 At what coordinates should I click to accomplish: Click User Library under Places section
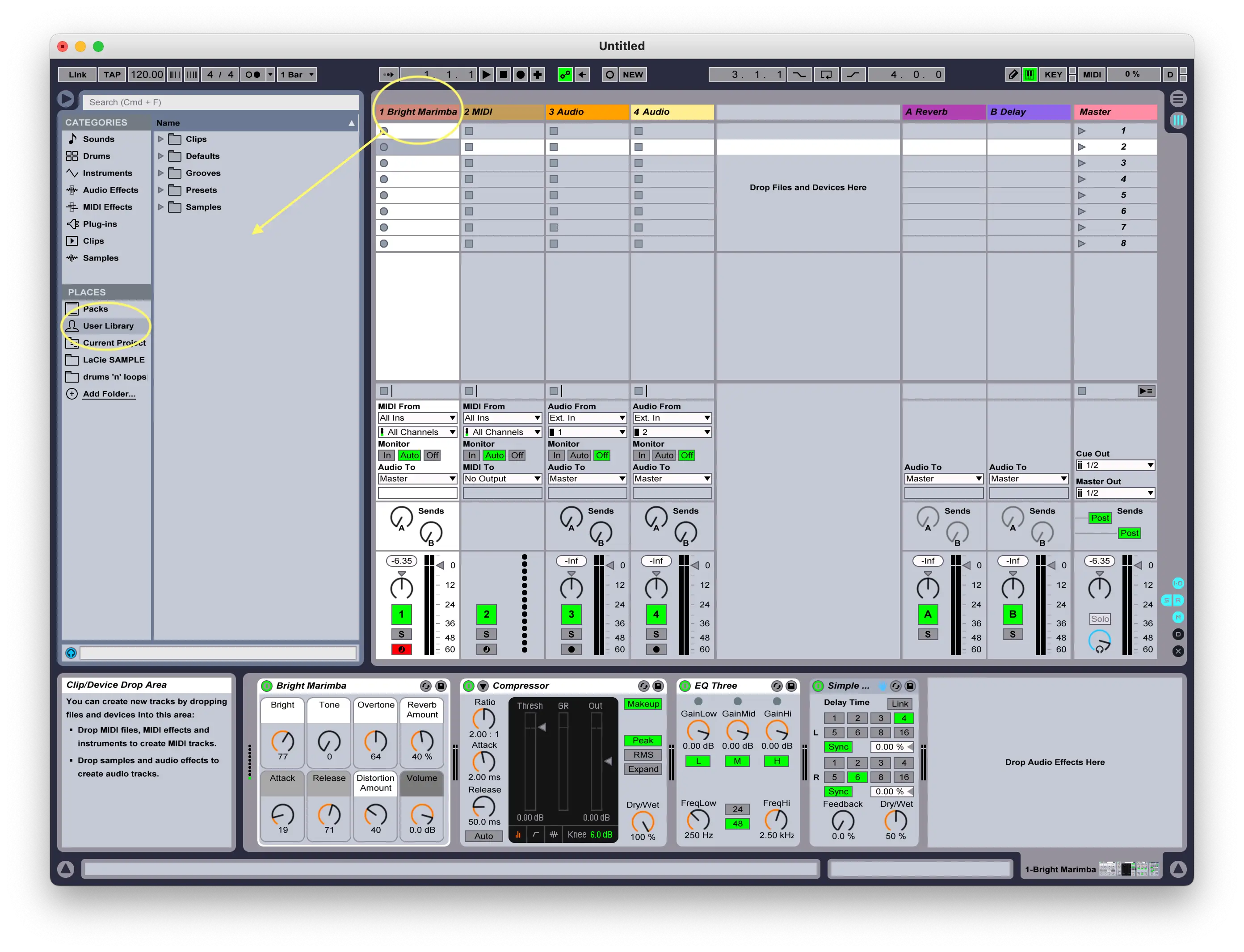[x=108, y=325]
